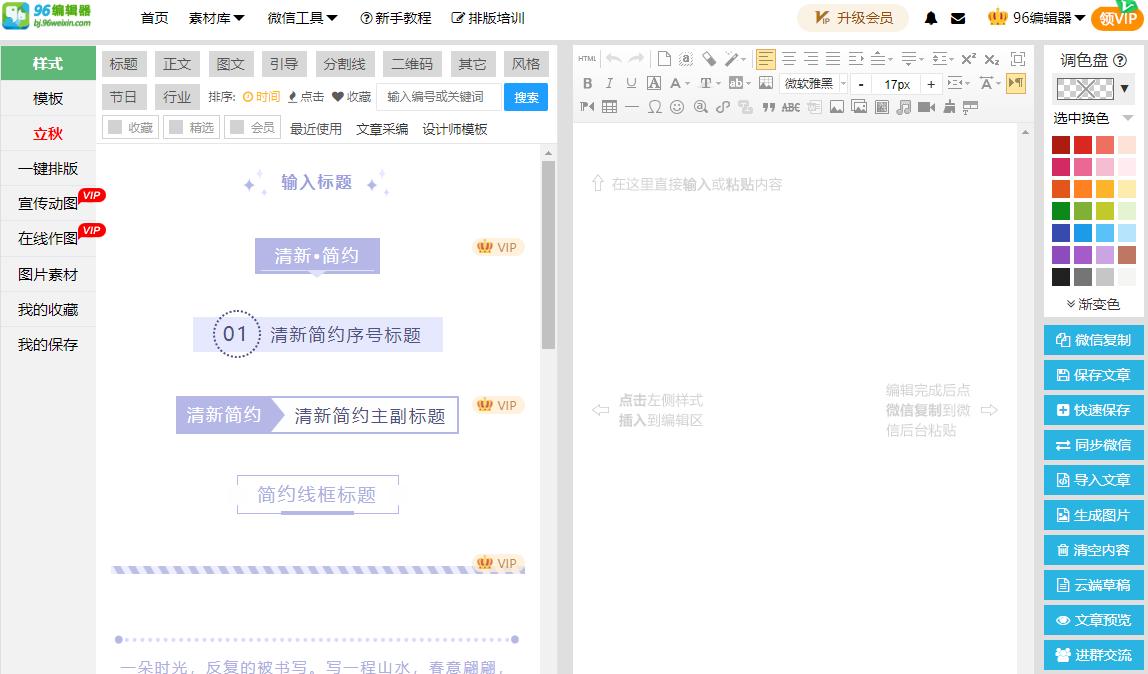Open the 素材库 dropdown menu
Viewport: 1148px width, 674px height.
pyautogui.click(x=216, y=17)
